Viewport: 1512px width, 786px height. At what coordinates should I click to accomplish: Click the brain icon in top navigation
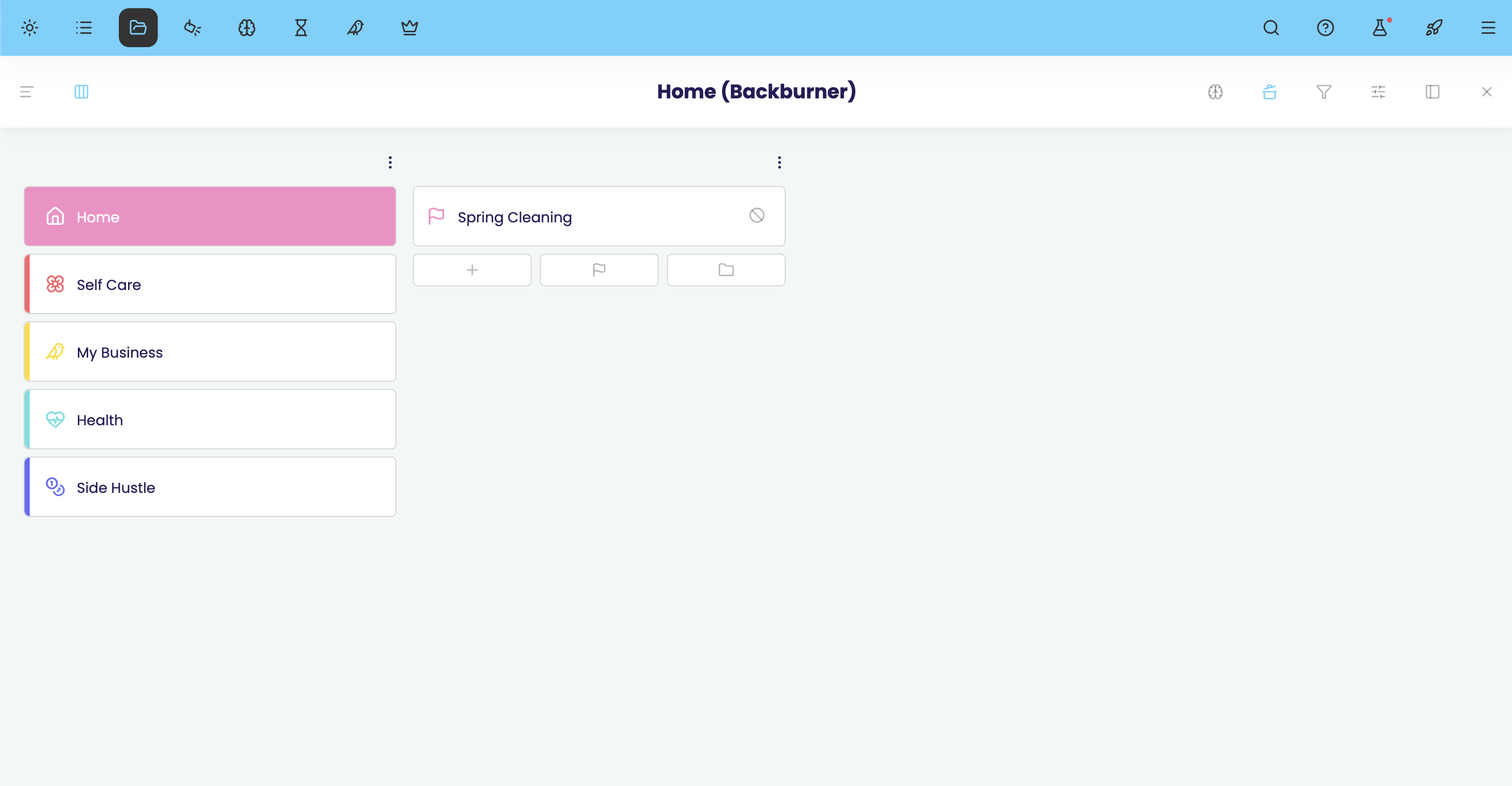pyautogui.click(x=246, y=28)
